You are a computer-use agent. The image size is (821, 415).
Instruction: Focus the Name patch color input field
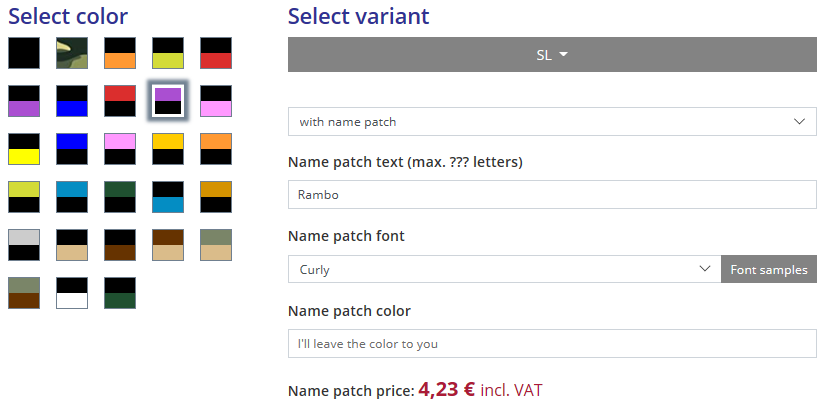(552, 344)
